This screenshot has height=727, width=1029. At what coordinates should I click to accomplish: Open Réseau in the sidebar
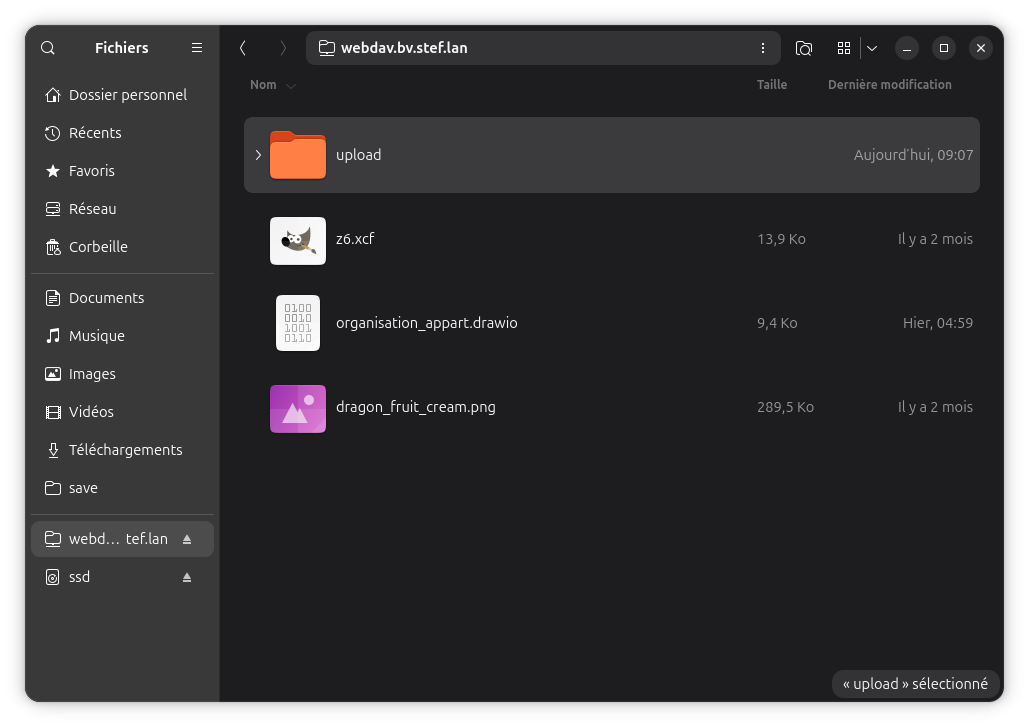pyautogui.click(x=123, y=209)
